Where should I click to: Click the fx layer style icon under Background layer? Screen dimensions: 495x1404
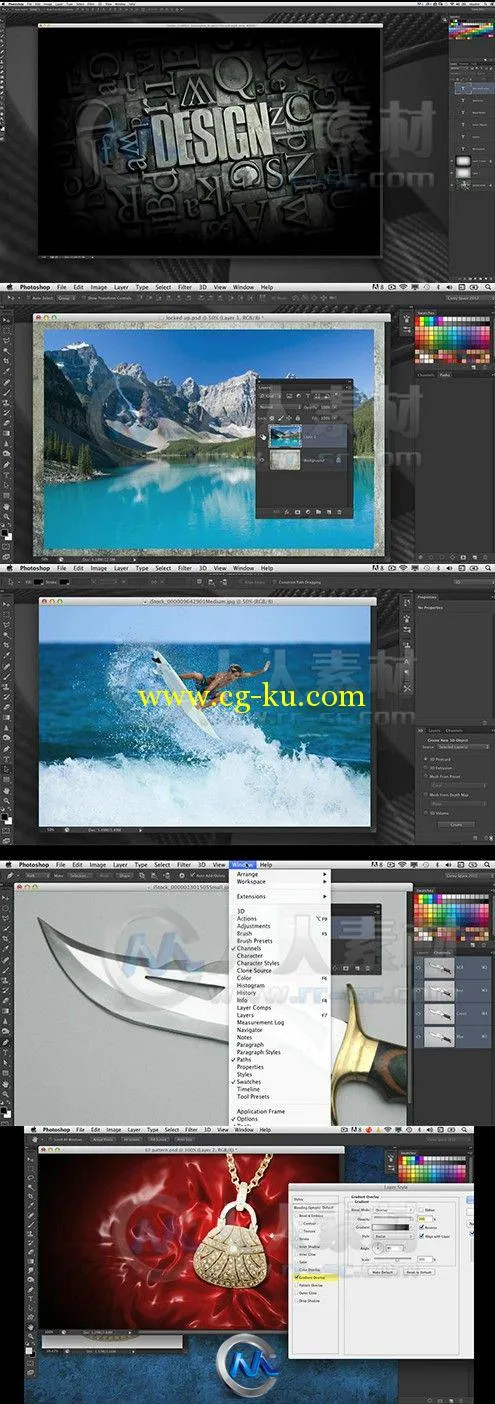click(x=287, y=512)
